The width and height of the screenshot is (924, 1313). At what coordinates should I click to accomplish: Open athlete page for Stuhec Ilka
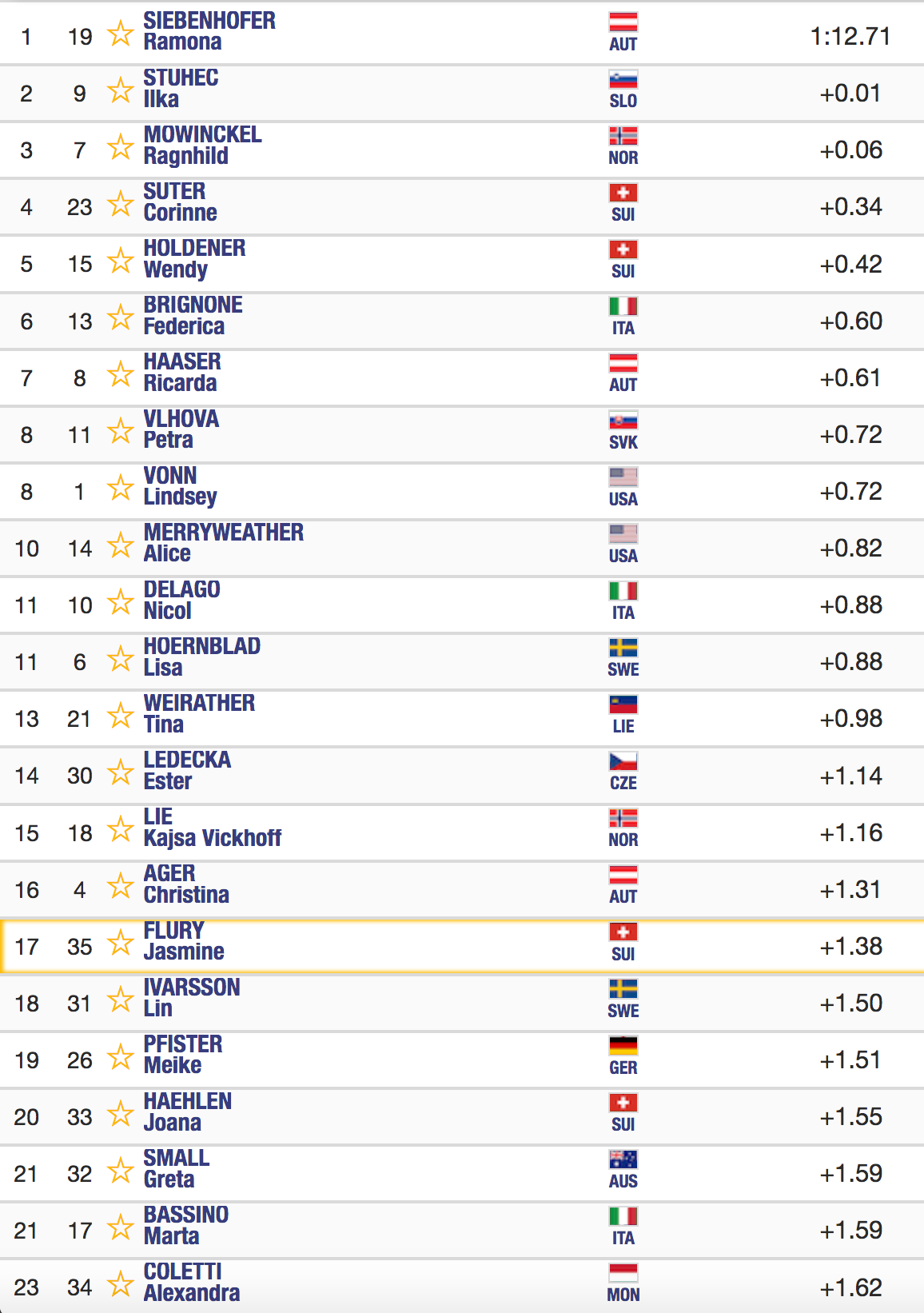pyautogui.click(x=181, y=89)
